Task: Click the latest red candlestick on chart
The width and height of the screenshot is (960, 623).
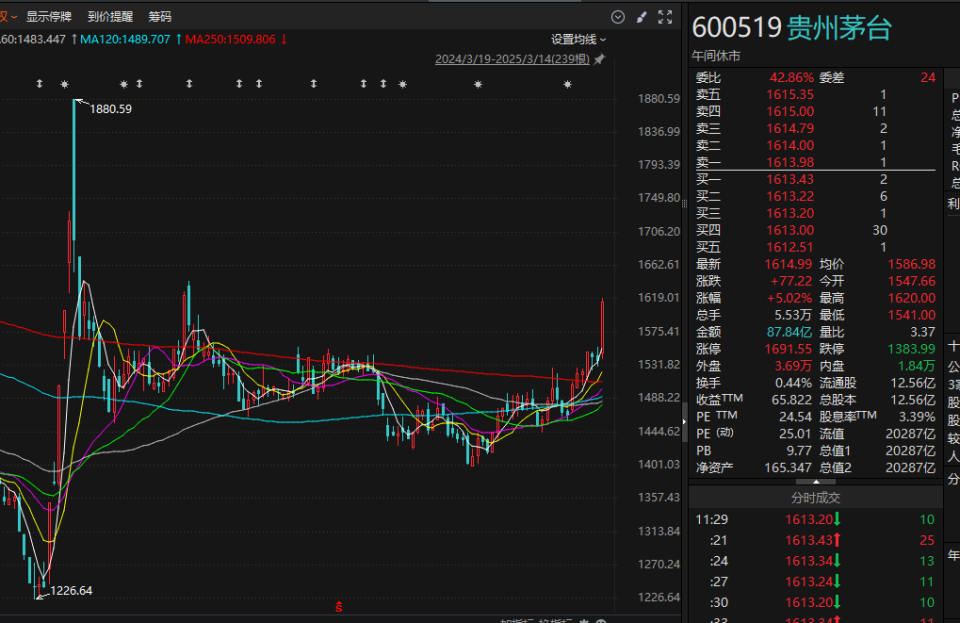Action: [602, 327]
